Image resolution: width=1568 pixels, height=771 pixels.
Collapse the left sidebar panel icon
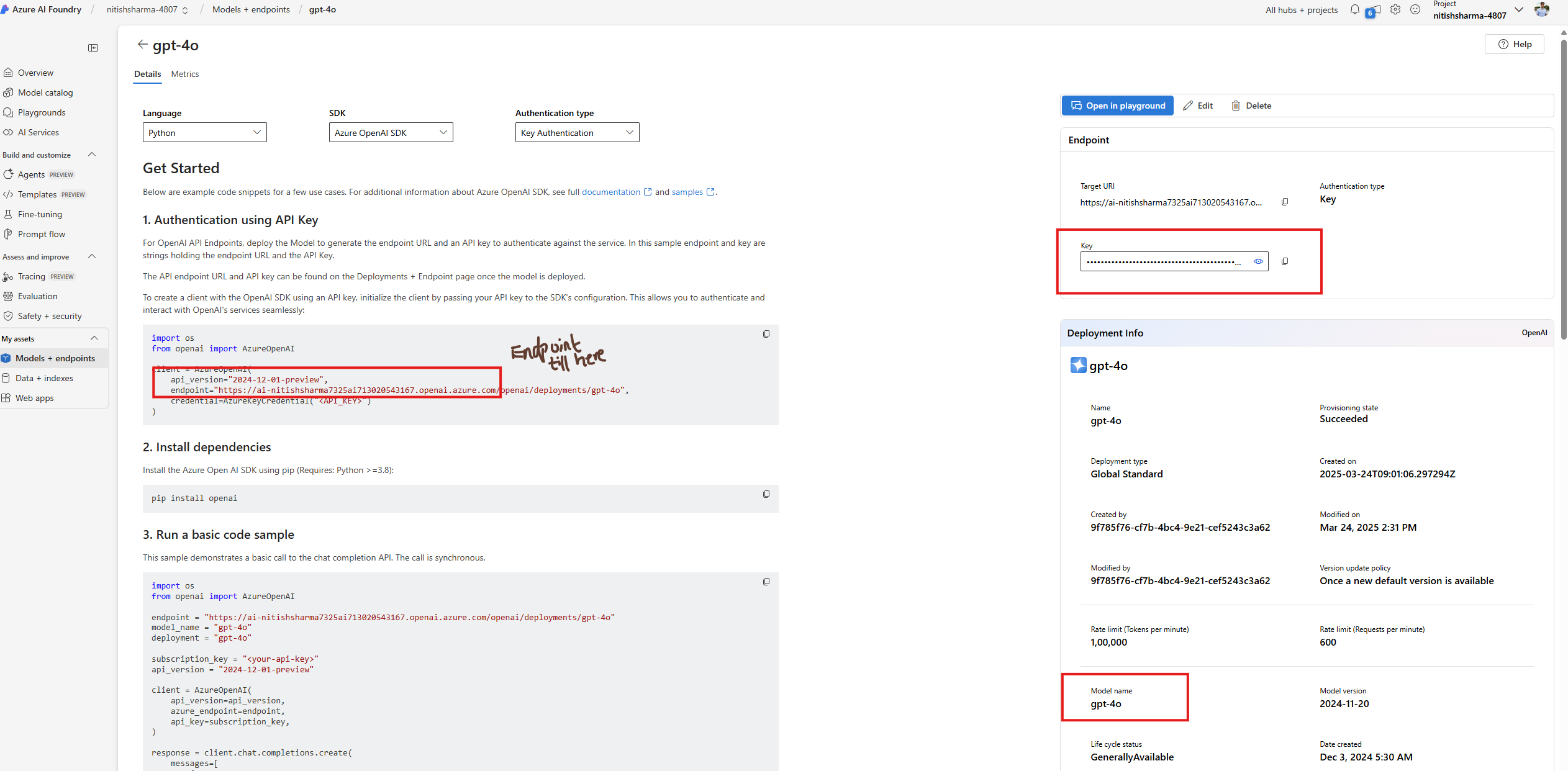click(x=93, y=48)
